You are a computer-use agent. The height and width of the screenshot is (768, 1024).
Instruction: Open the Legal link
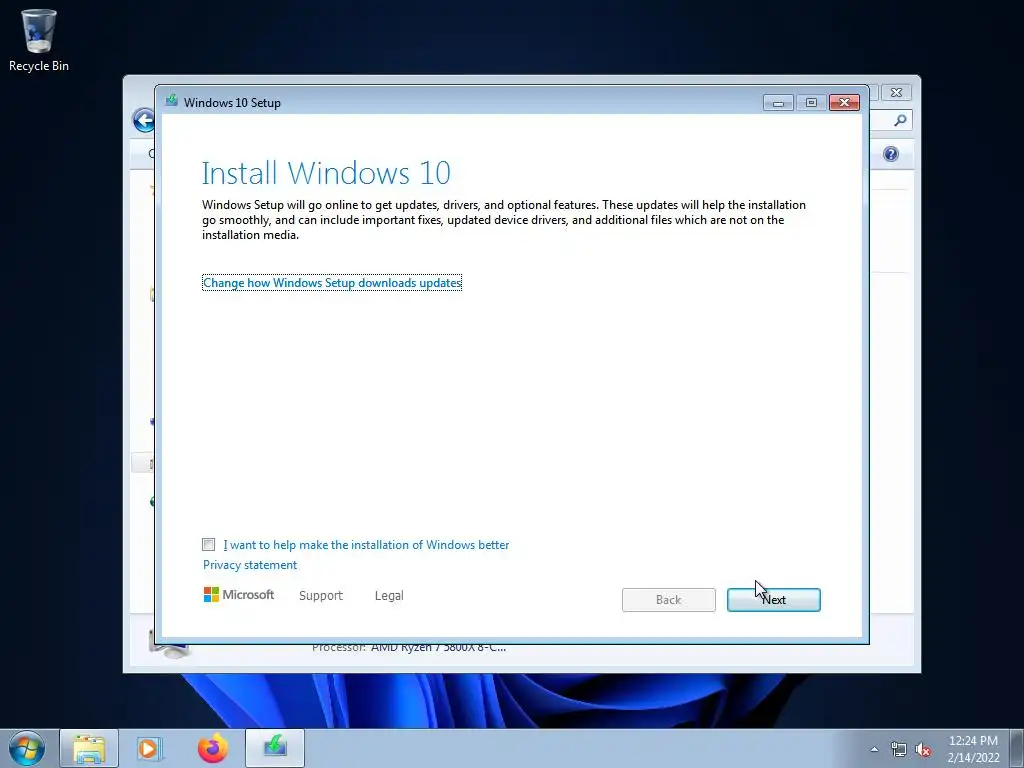click(x=389, y=596)
